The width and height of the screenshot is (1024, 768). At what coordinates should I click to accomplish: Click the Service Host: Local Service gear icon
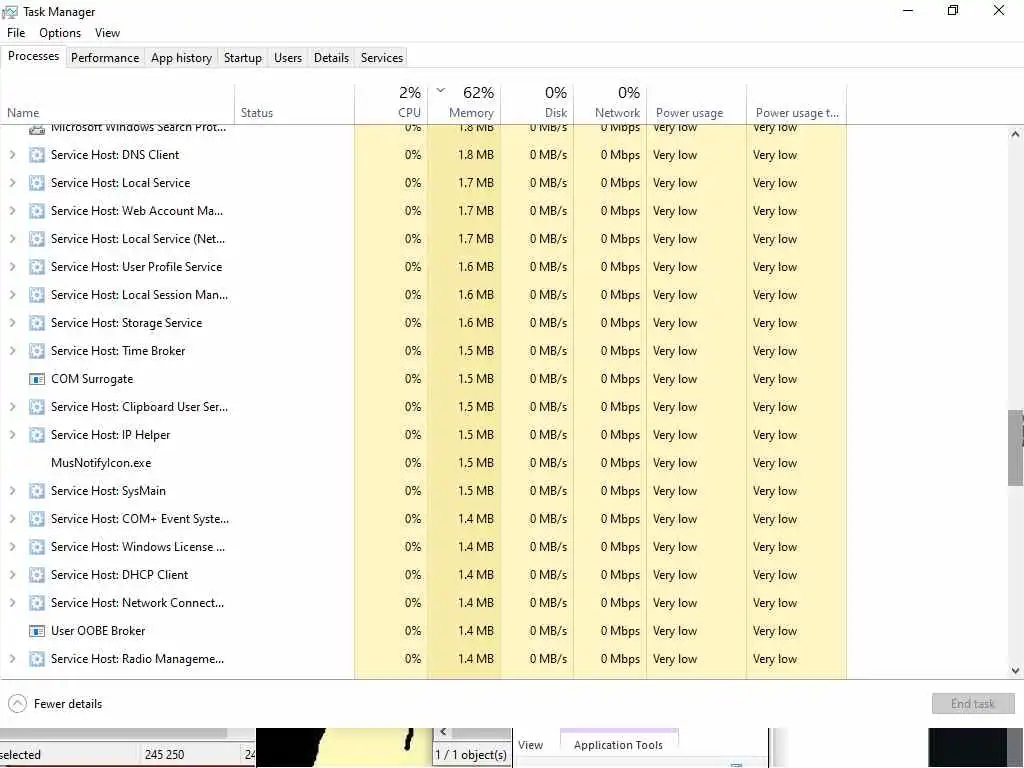(x=37, y=183)
